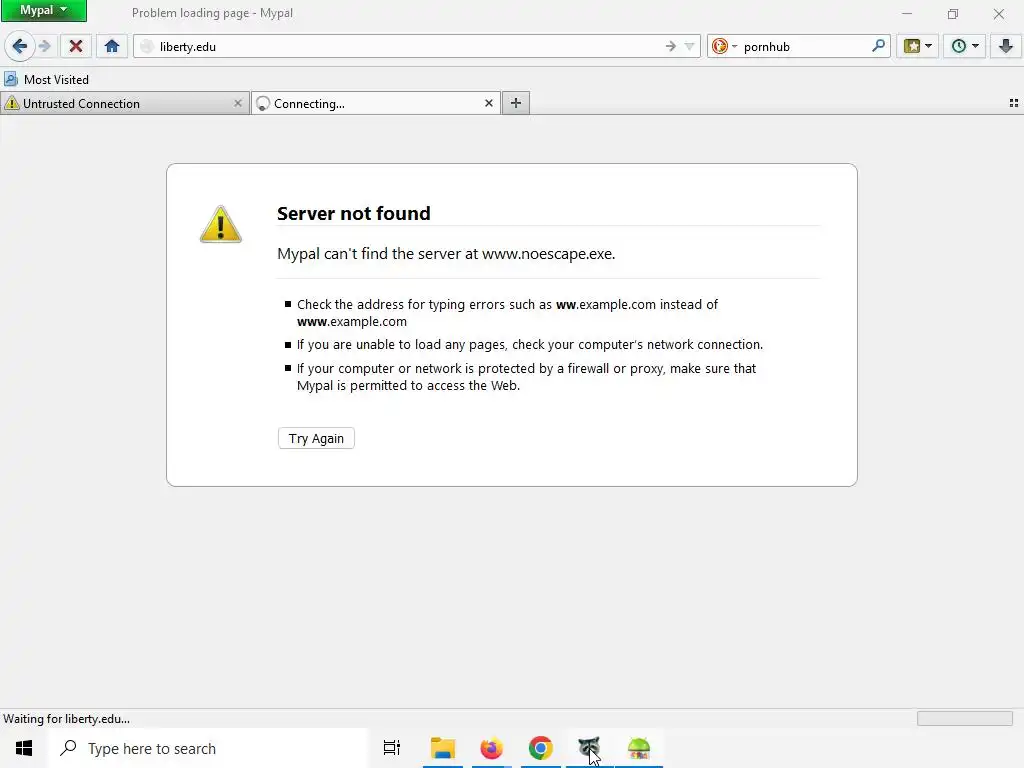1024x768 pixels.
Task: Close the Mypal browser window
Action: (x=999, y=14)
